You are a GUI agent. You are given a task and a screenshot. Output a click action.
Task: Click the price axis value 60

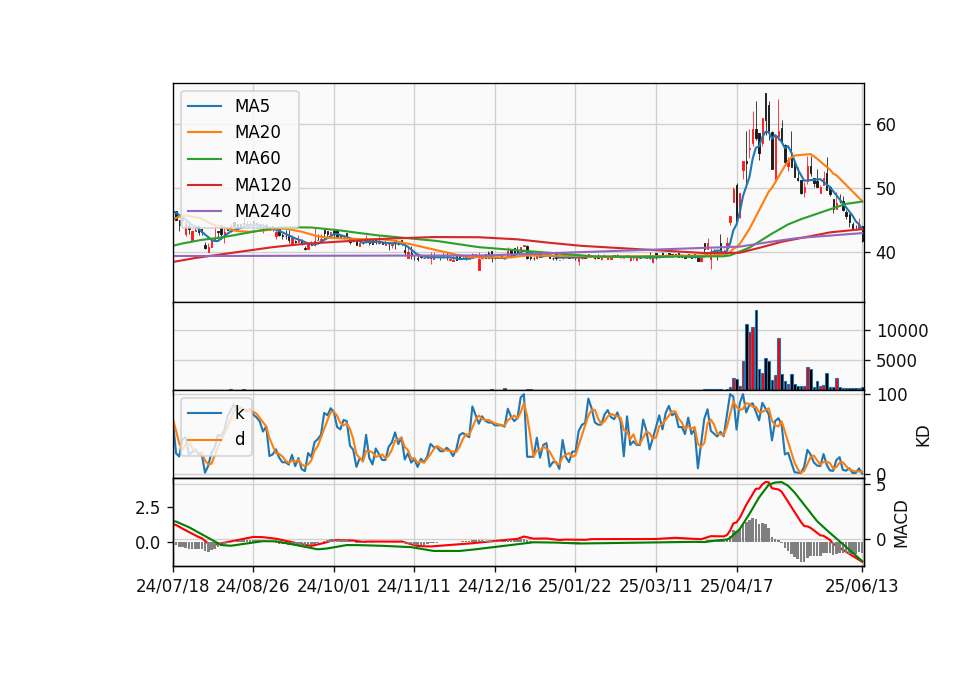(x=886, y=125)
